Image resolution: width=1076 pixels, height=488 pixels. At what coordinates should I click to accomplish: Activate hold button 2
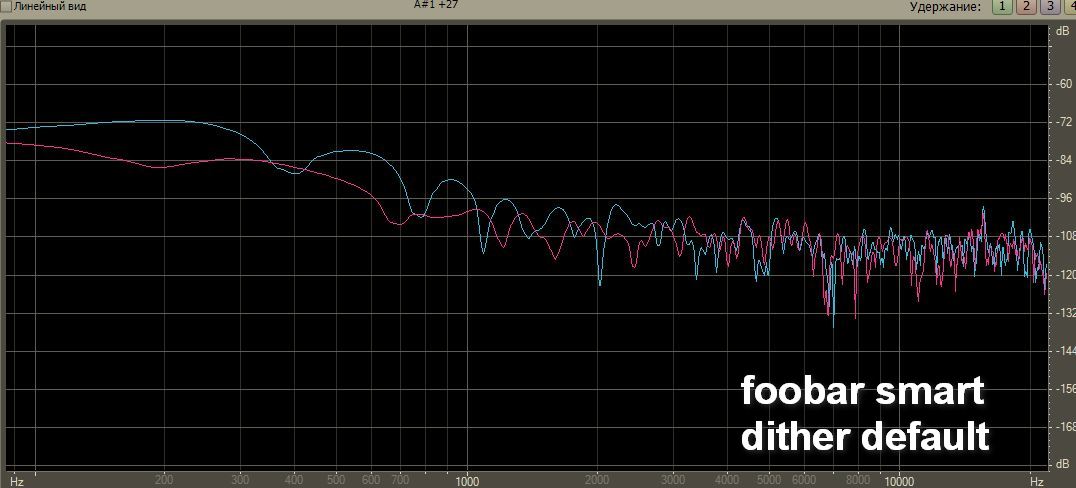(x=1026, y=7)
